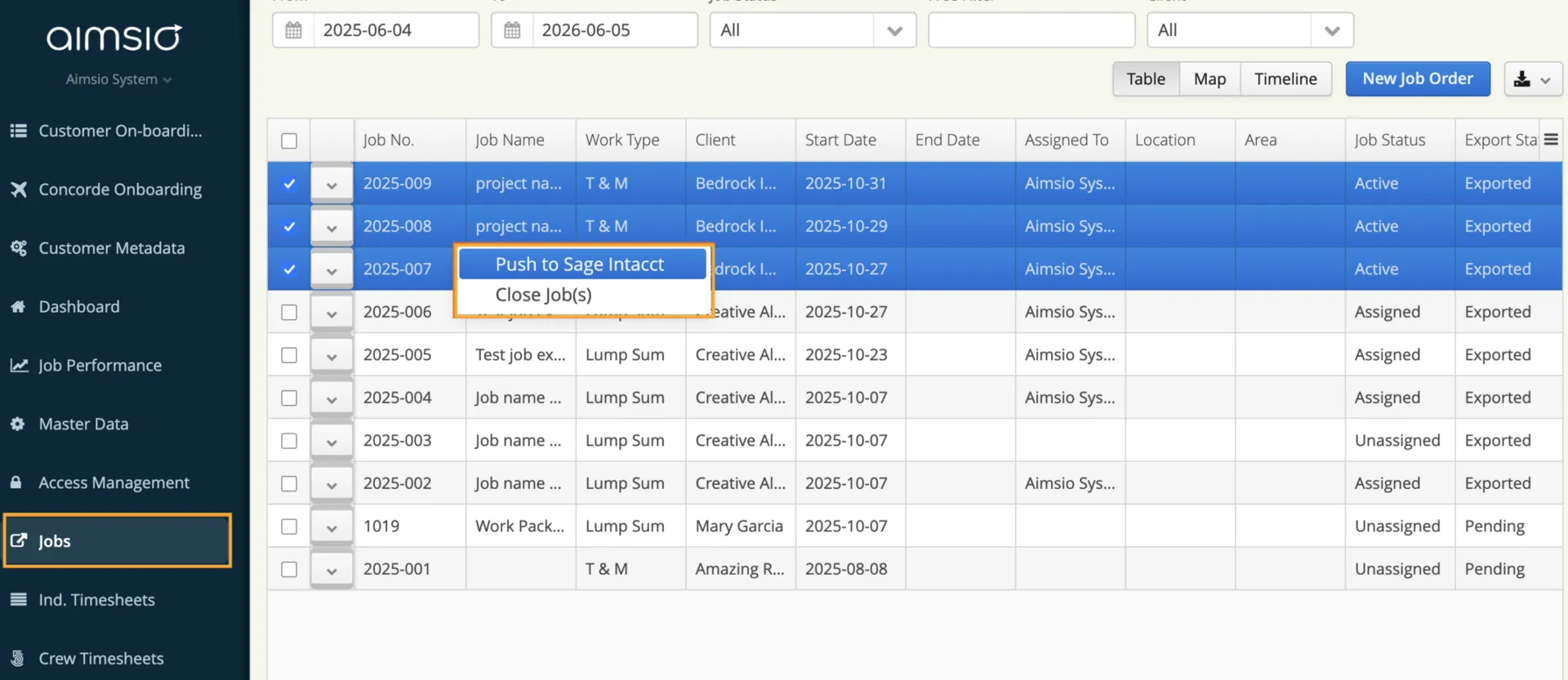1568x680 pixels.
Task: Open Customer Metadata page
Action: [x=112, y=248]
